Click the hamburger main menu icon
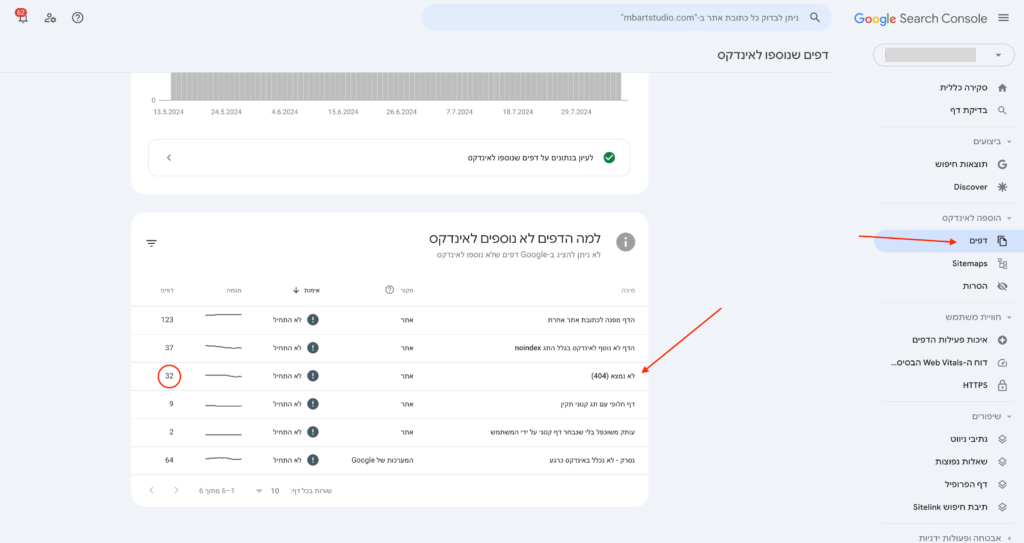Image resolution: width=1024 pixels, height=543 pixels. point(1003,18)
